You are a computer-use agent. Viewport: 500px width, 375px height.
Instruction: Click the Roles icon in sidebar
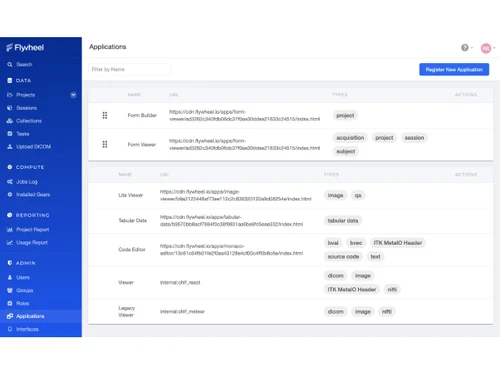coord(10,303)
